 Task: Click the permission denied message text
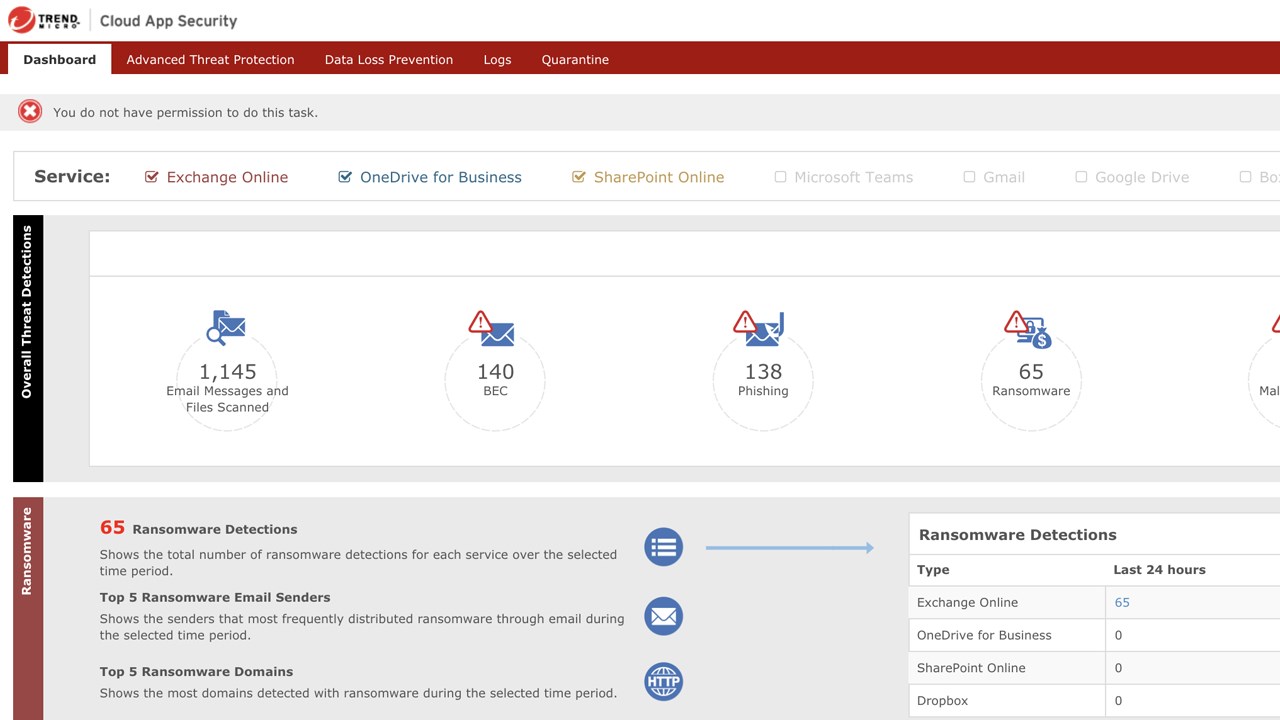[185, 112]
